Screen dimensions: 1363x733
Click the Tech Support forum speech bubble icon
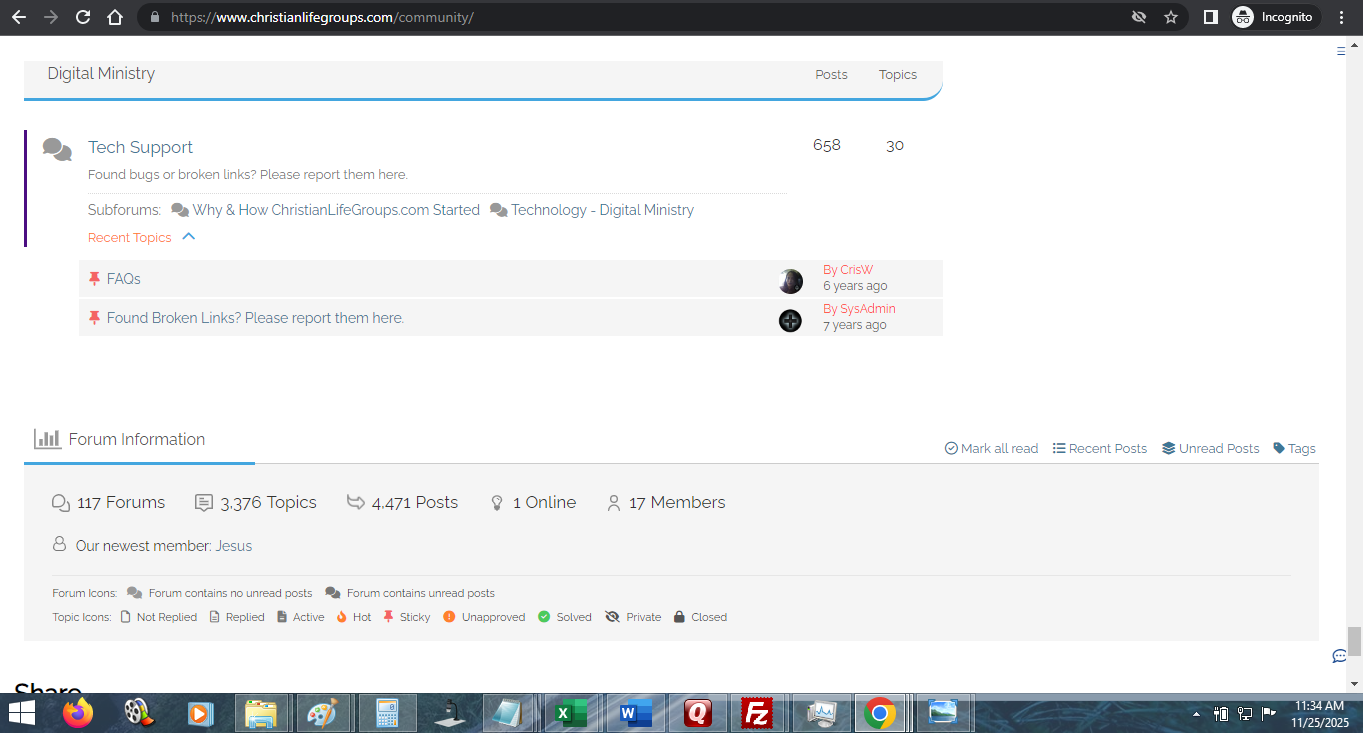(57, 149)
